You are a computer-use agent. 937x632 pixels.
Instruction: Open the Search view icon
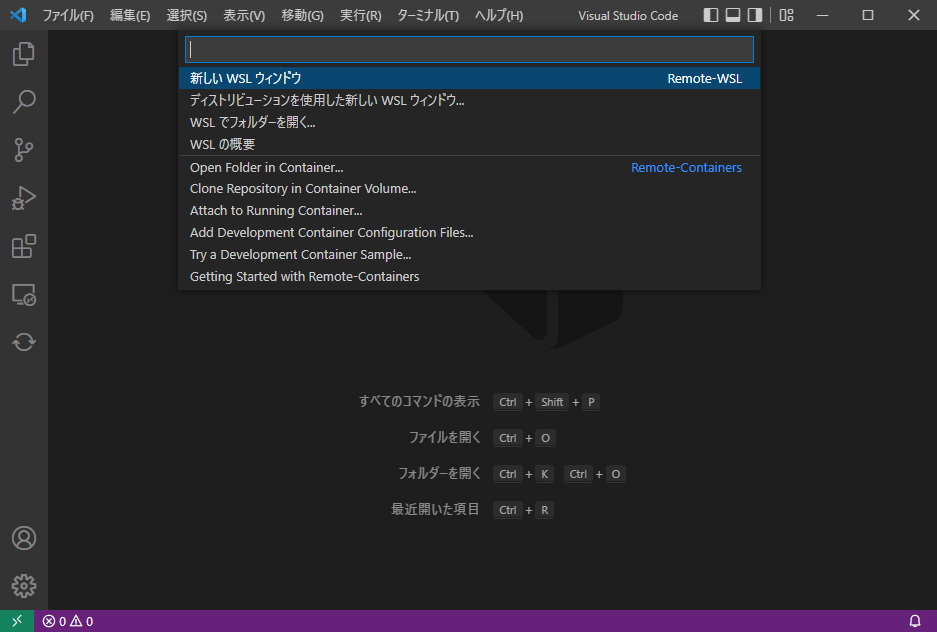pos(24,102)
